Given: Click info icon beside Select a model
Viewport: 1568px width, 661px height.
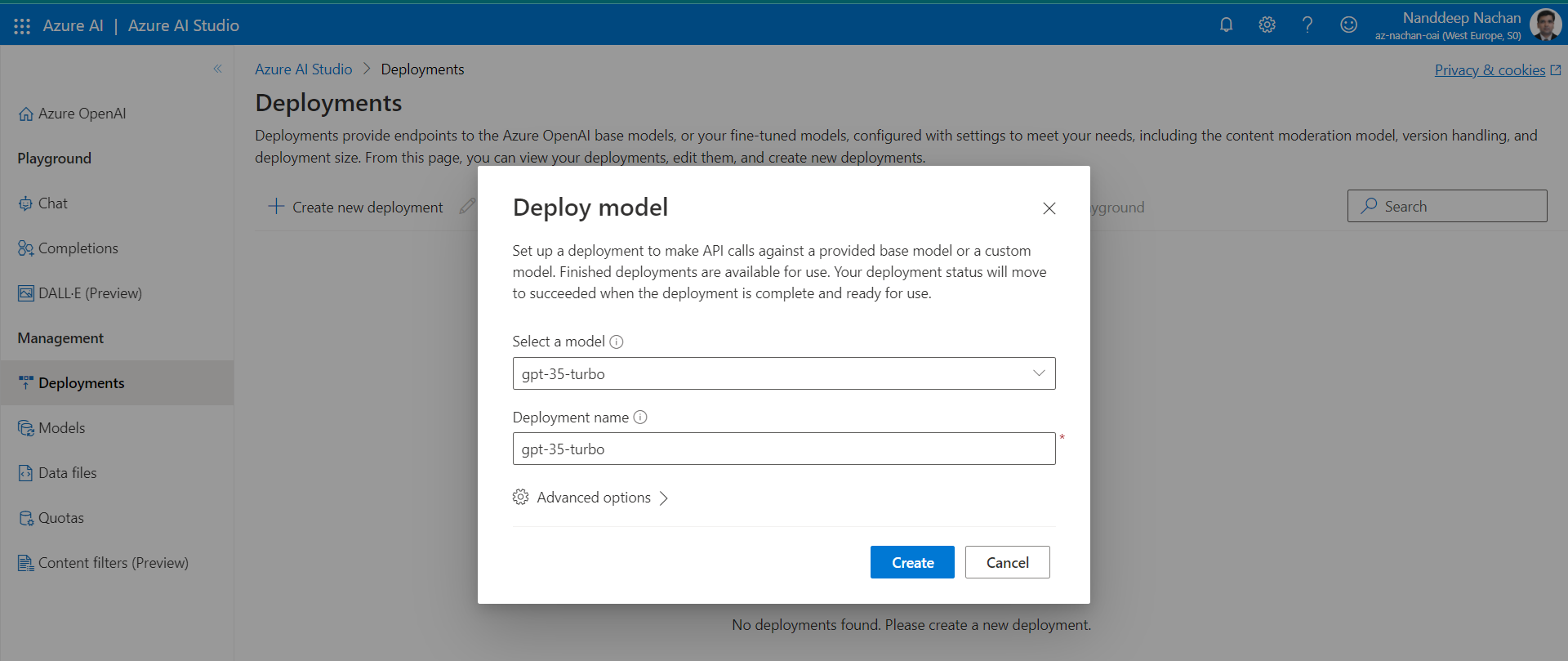Looking at the screenshot, I should [617, 342].
